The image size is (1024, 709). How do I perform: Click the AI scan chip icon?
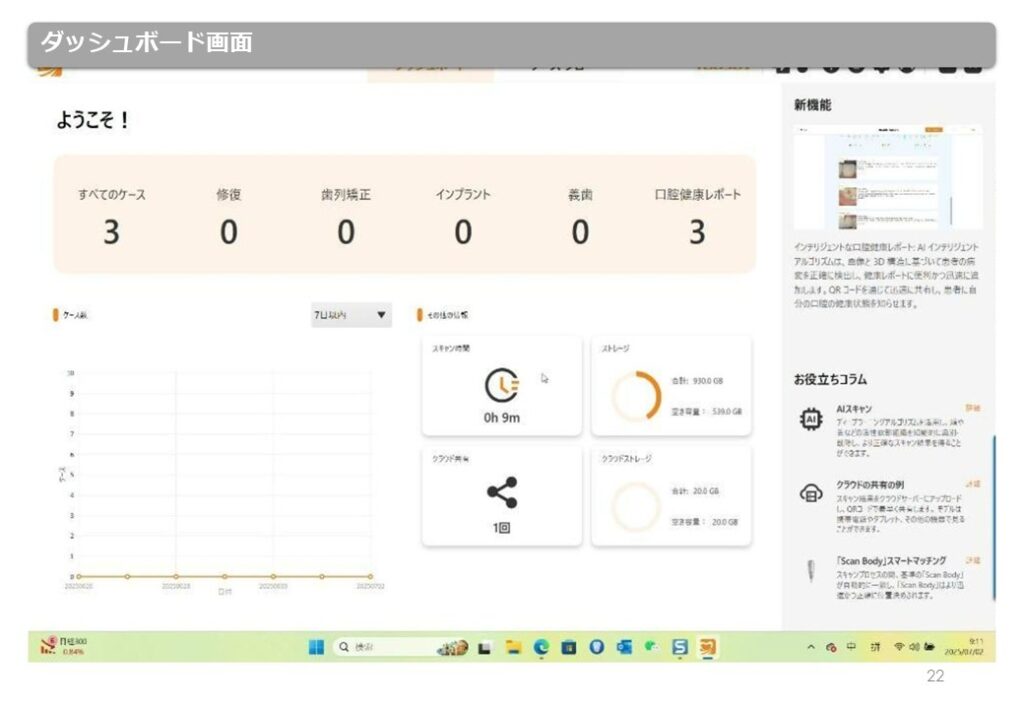[811, 420]
